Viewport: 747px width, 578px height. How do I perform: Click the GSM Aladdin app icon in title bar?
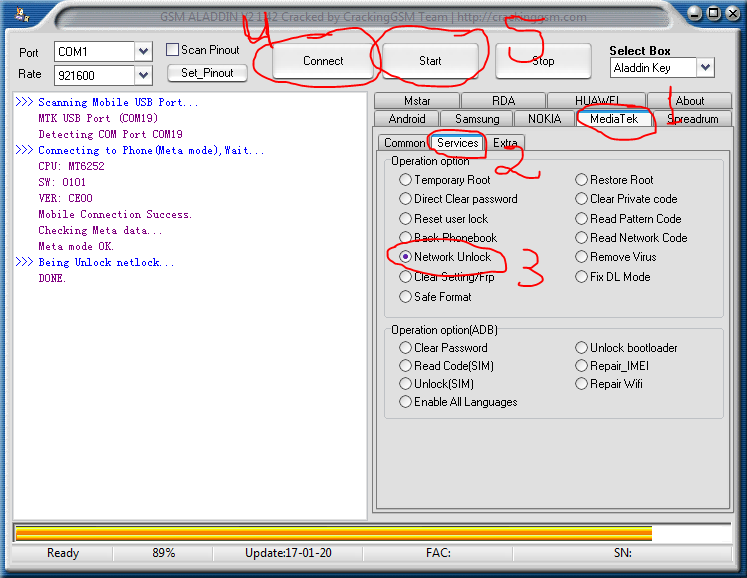(21, 14)
